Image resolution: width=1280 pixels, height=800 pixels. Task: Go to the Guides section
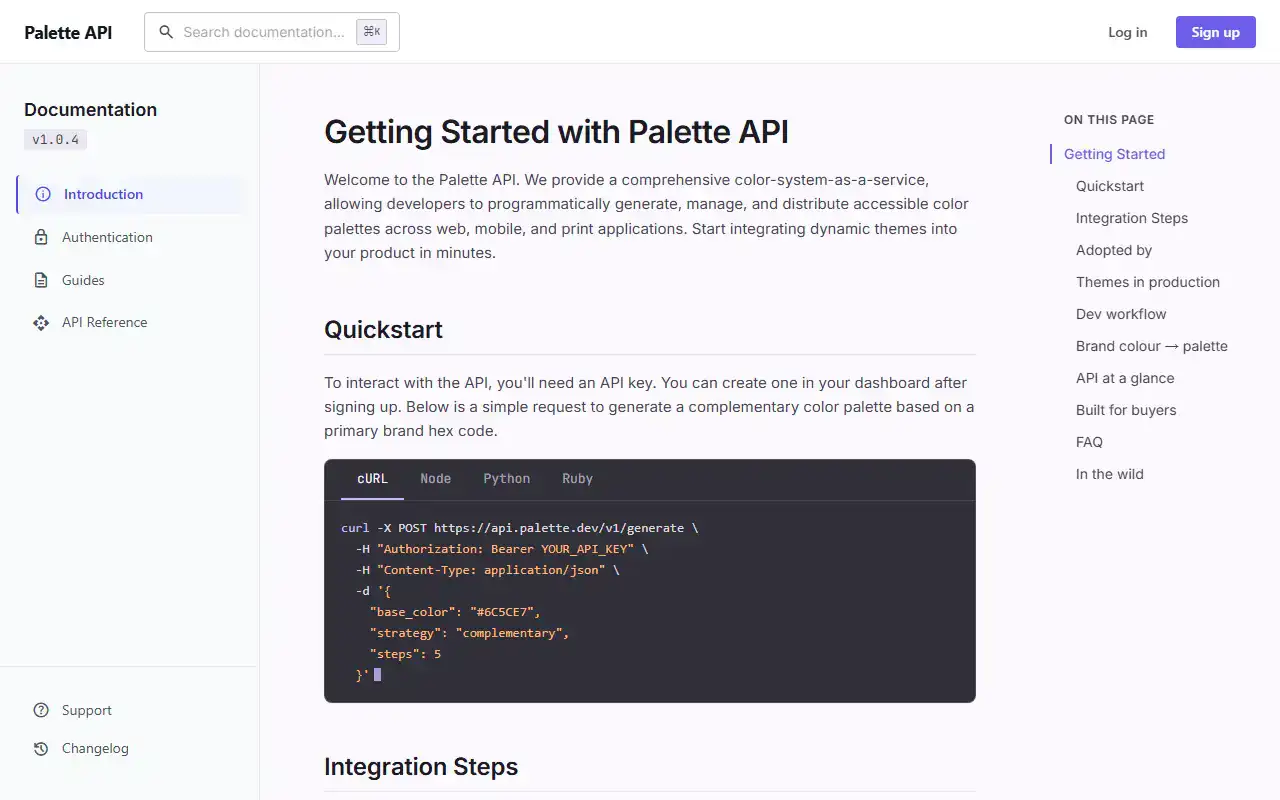click(129, 280)
